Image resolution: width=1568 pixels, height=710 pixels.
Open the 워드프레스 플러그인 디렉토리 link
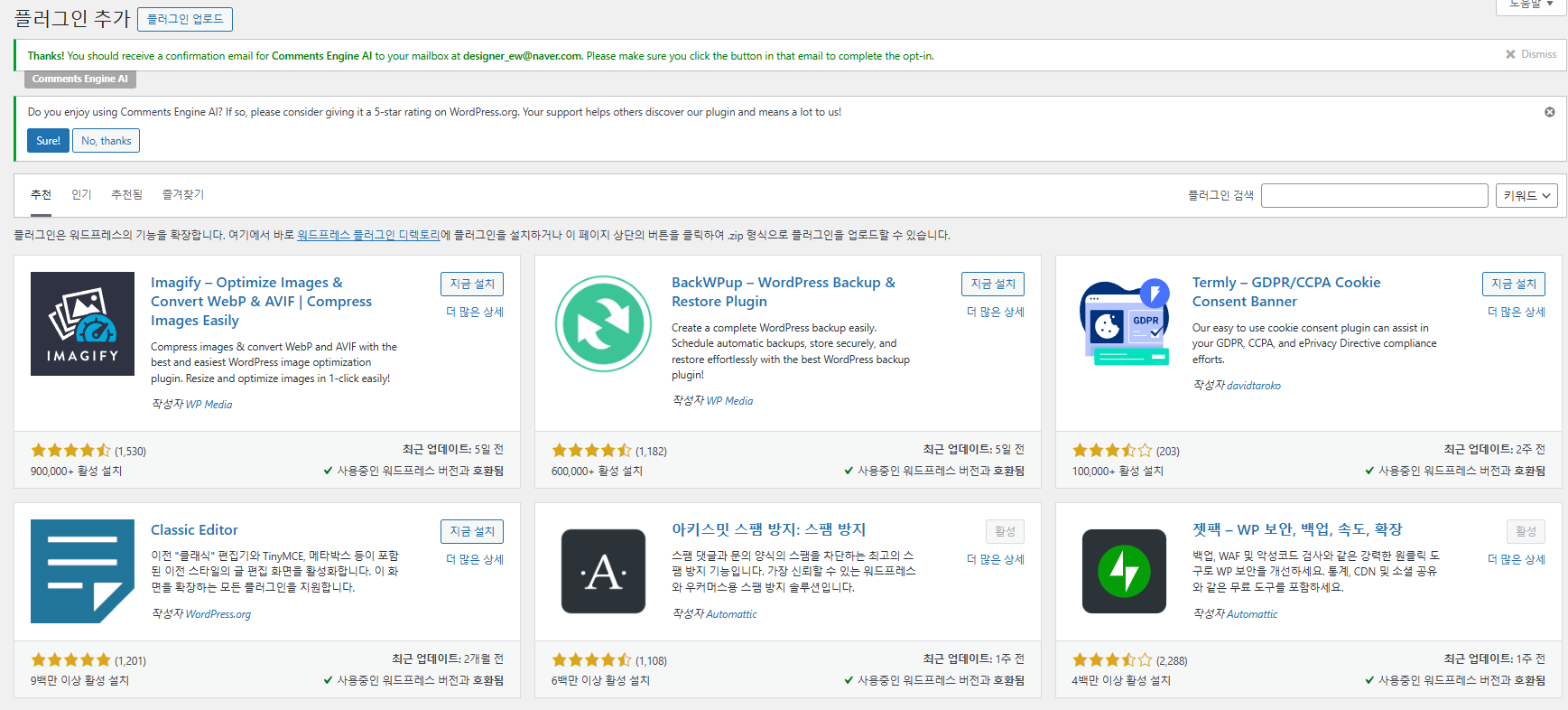click(x=368, y=235)
